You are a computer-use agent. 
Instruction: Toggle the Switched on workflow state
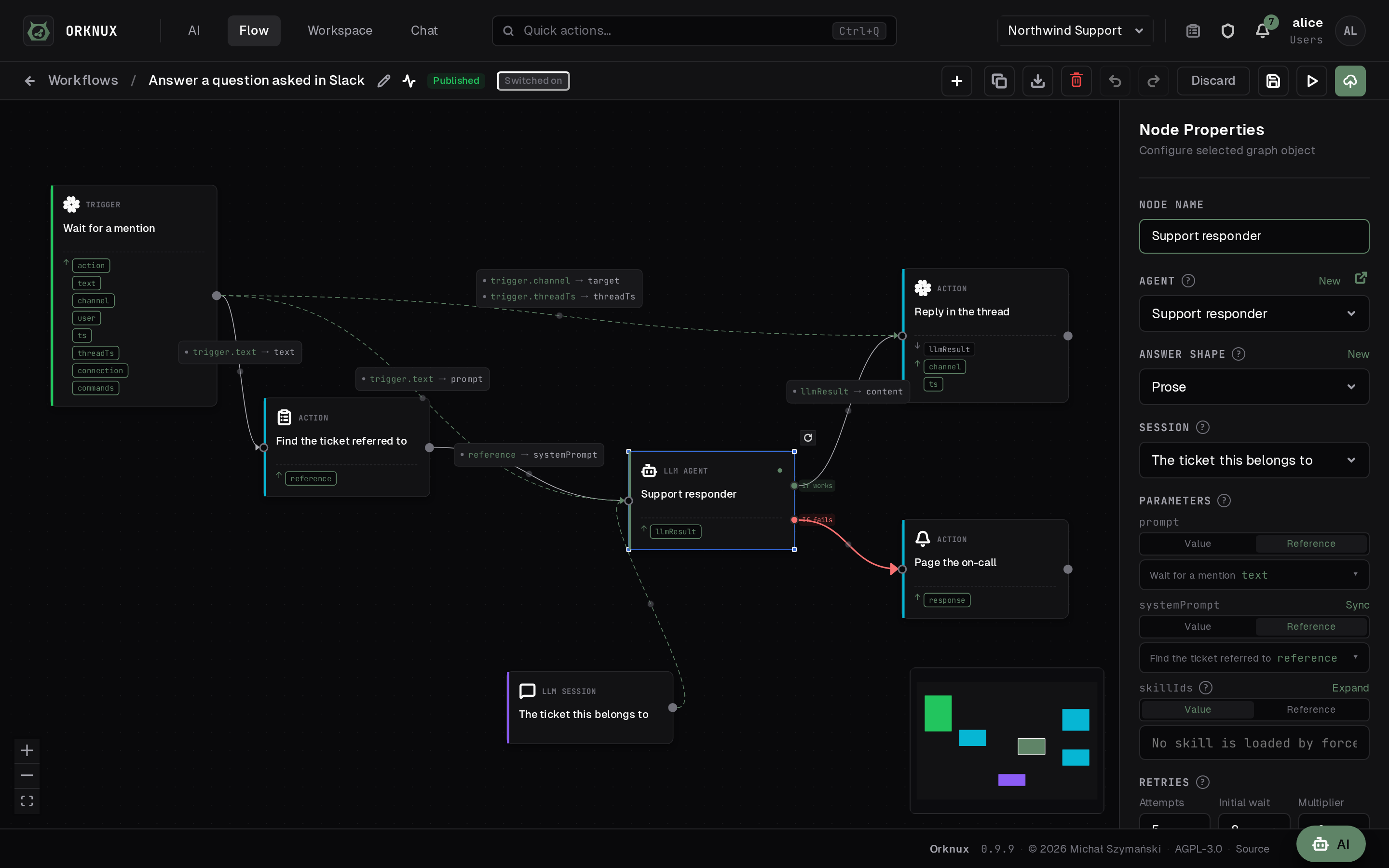tap(532, 81)
